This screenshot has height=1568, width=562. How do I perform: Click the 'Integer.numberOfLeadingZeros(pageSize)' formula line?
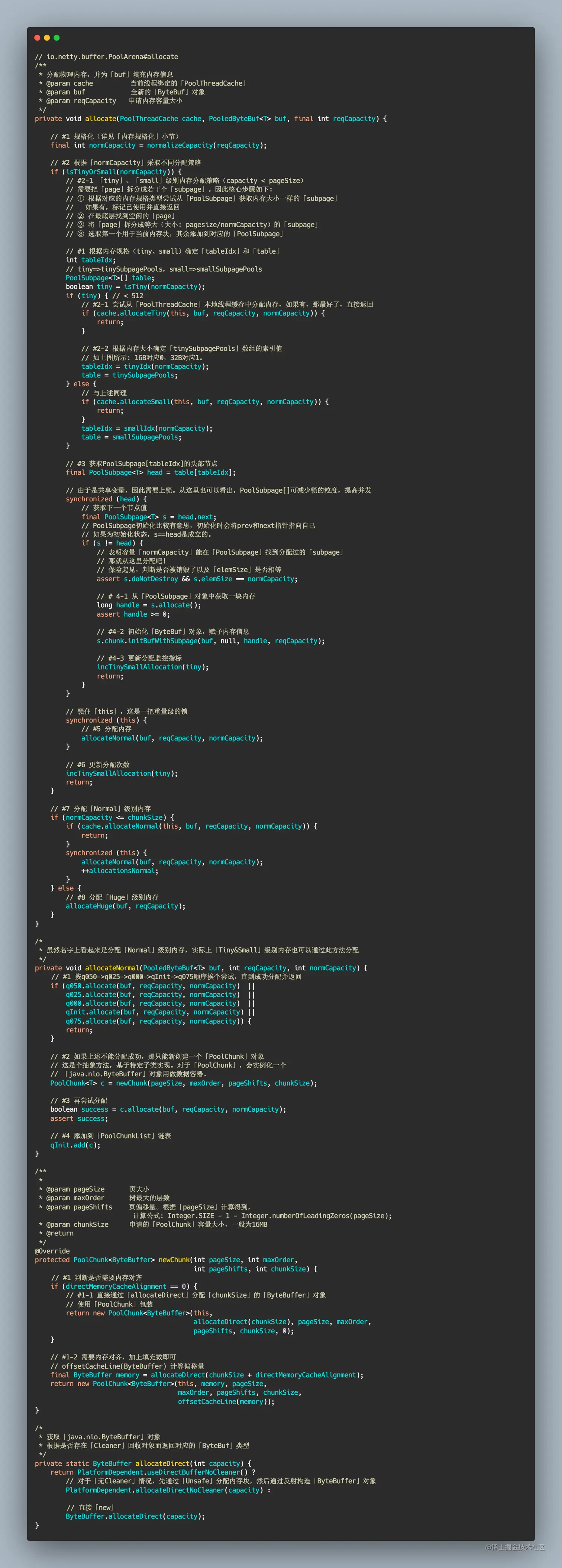point(262,1215)
